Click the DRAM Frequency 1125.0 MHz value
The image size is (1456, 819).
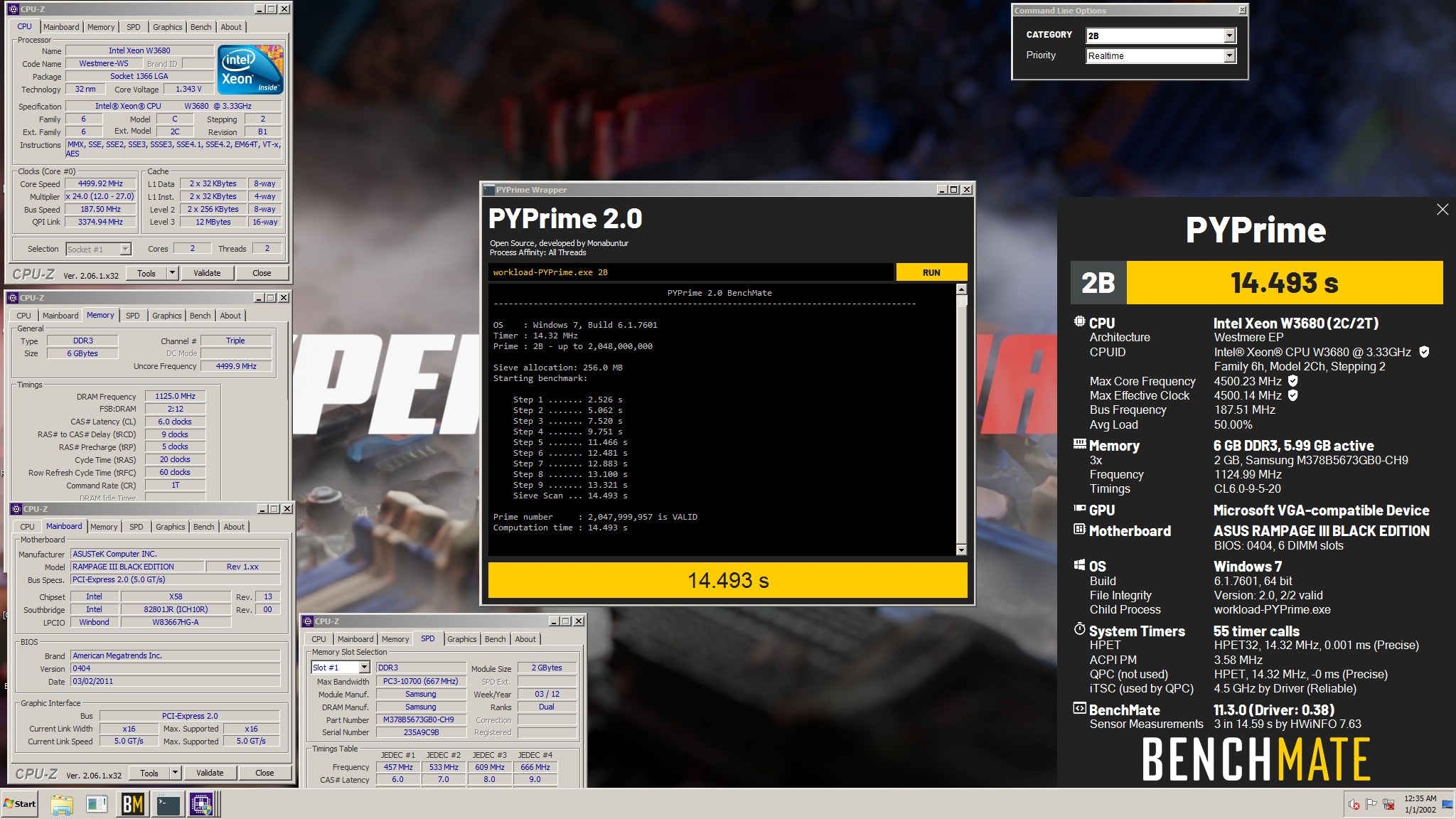(x=175, y=396)
